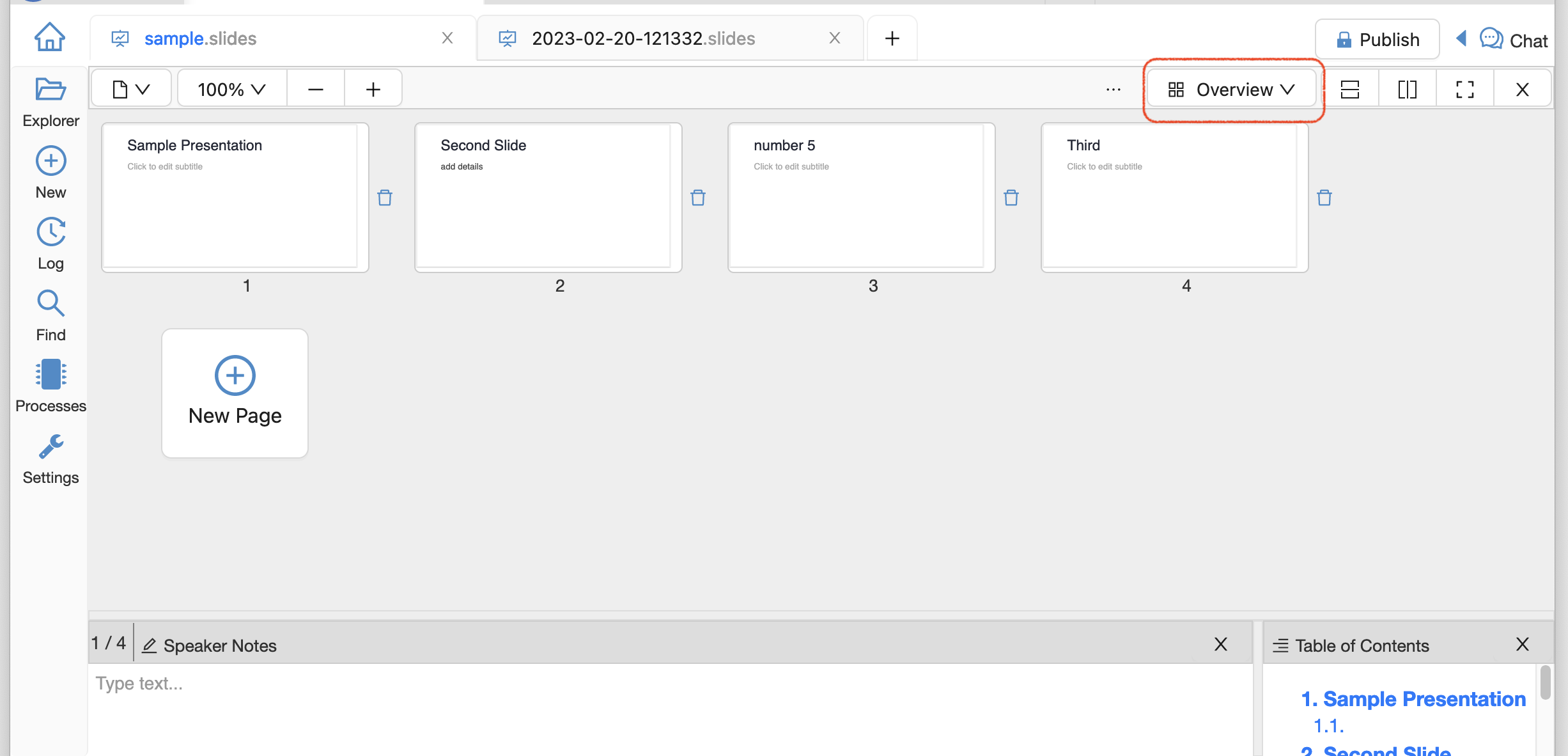Image resolution: width=1568 pixels, height=756 pixels.
Task: Open Settings with wrench icon
Action: [50, 458]
